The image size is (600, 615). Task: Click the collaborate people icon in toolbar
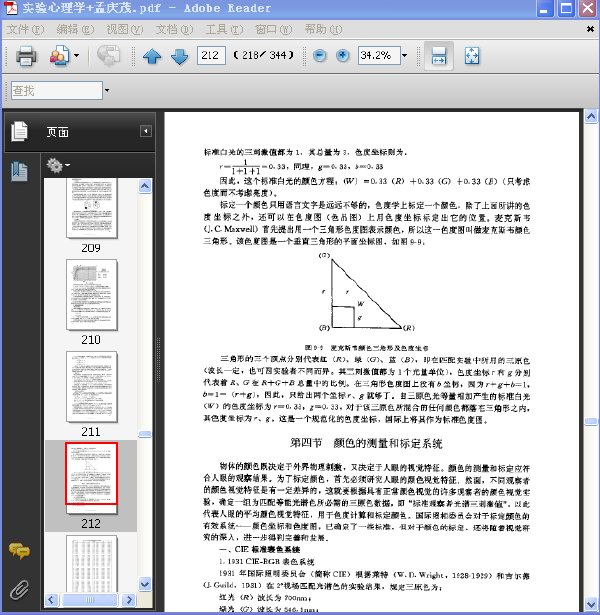pos(59,56)
